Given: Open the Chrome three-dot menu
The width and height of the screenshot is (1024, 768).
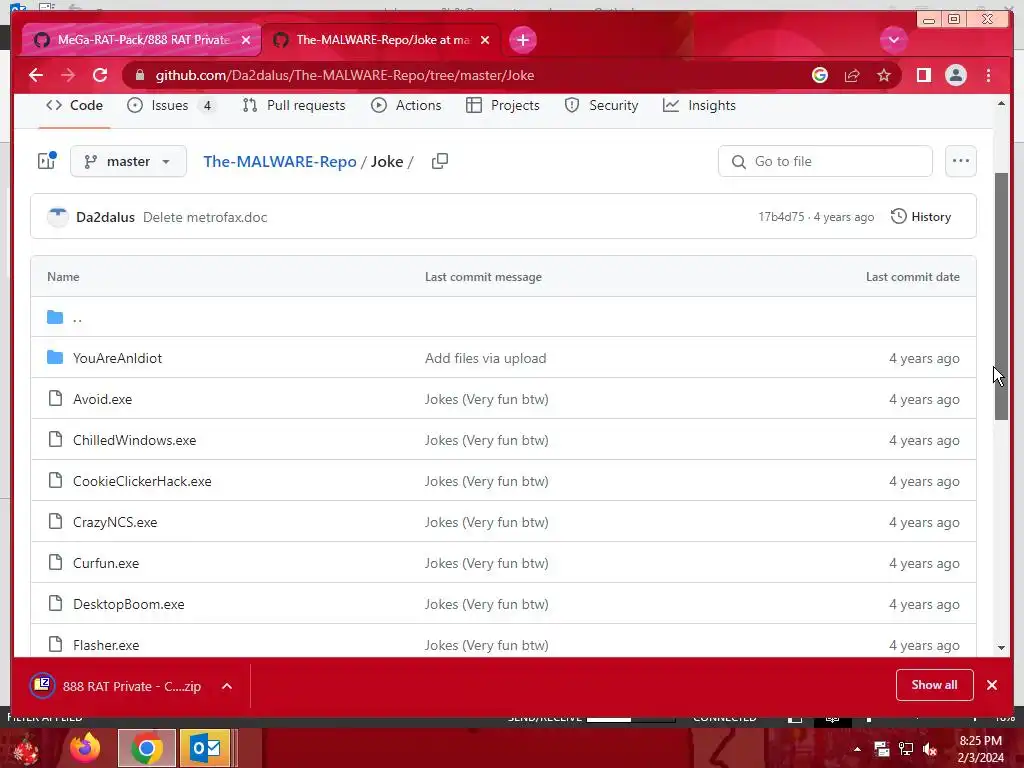Looking at the screenshot, I should pos(988,75).
